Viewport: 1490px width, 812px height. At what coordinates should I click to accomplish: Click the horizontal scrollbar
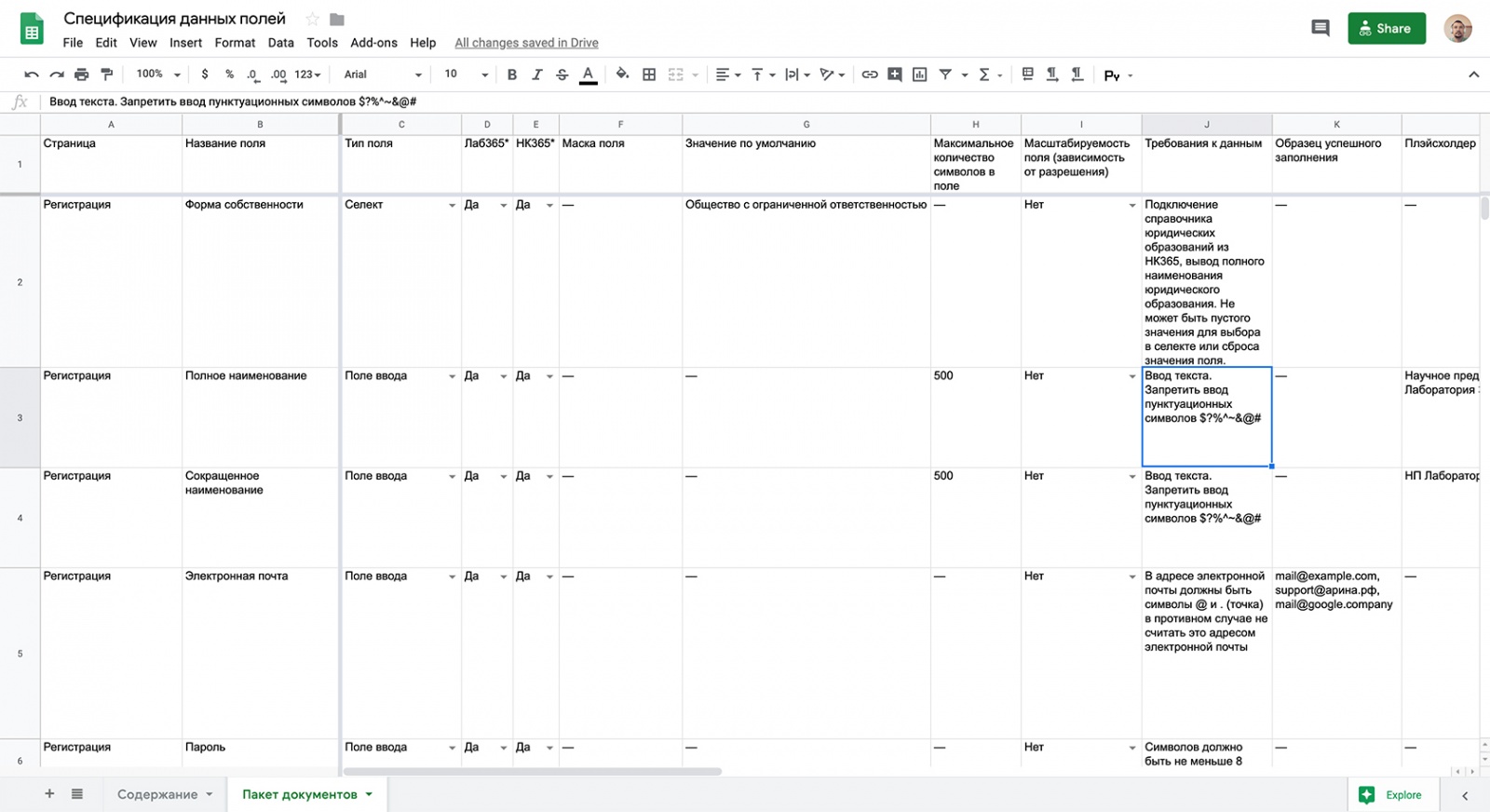[x=533, y=771]
